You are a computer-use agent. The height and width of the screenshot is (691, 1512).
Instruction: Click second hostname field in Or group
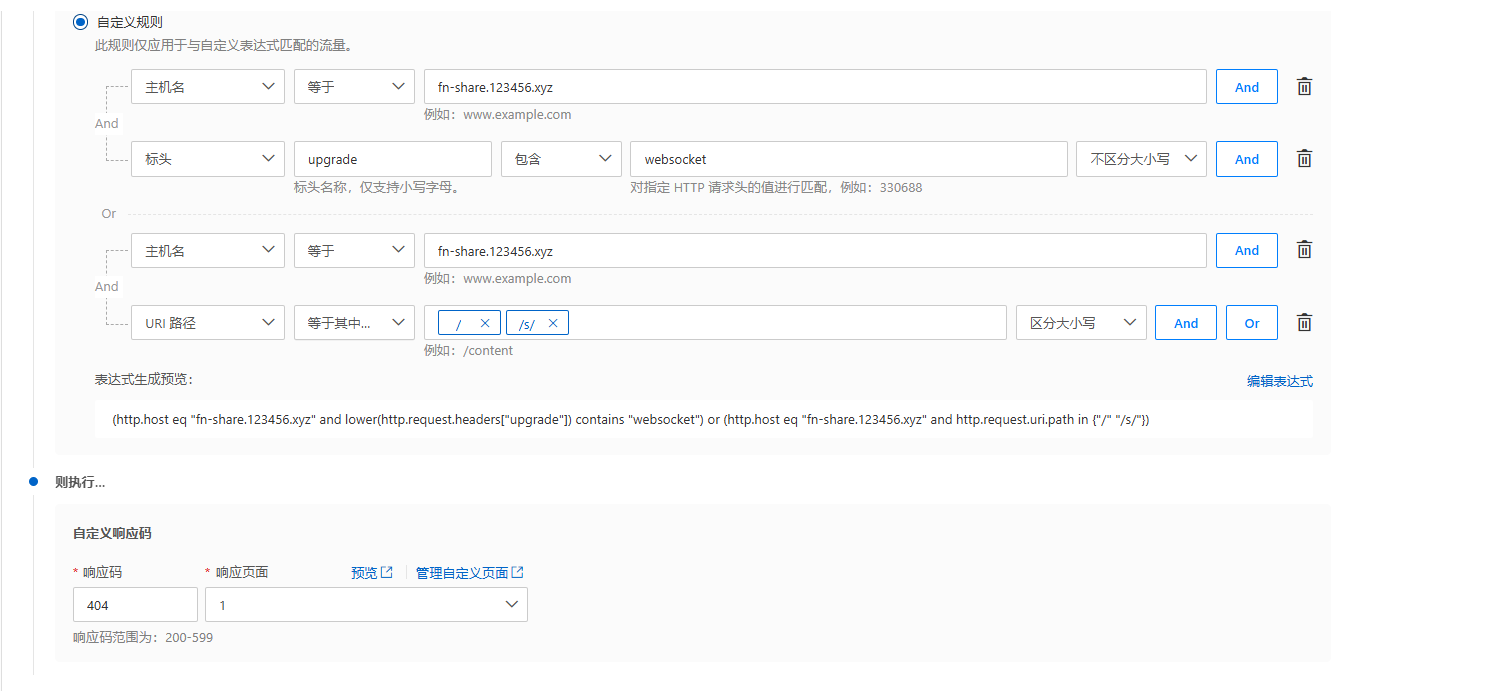pos(815,251)
